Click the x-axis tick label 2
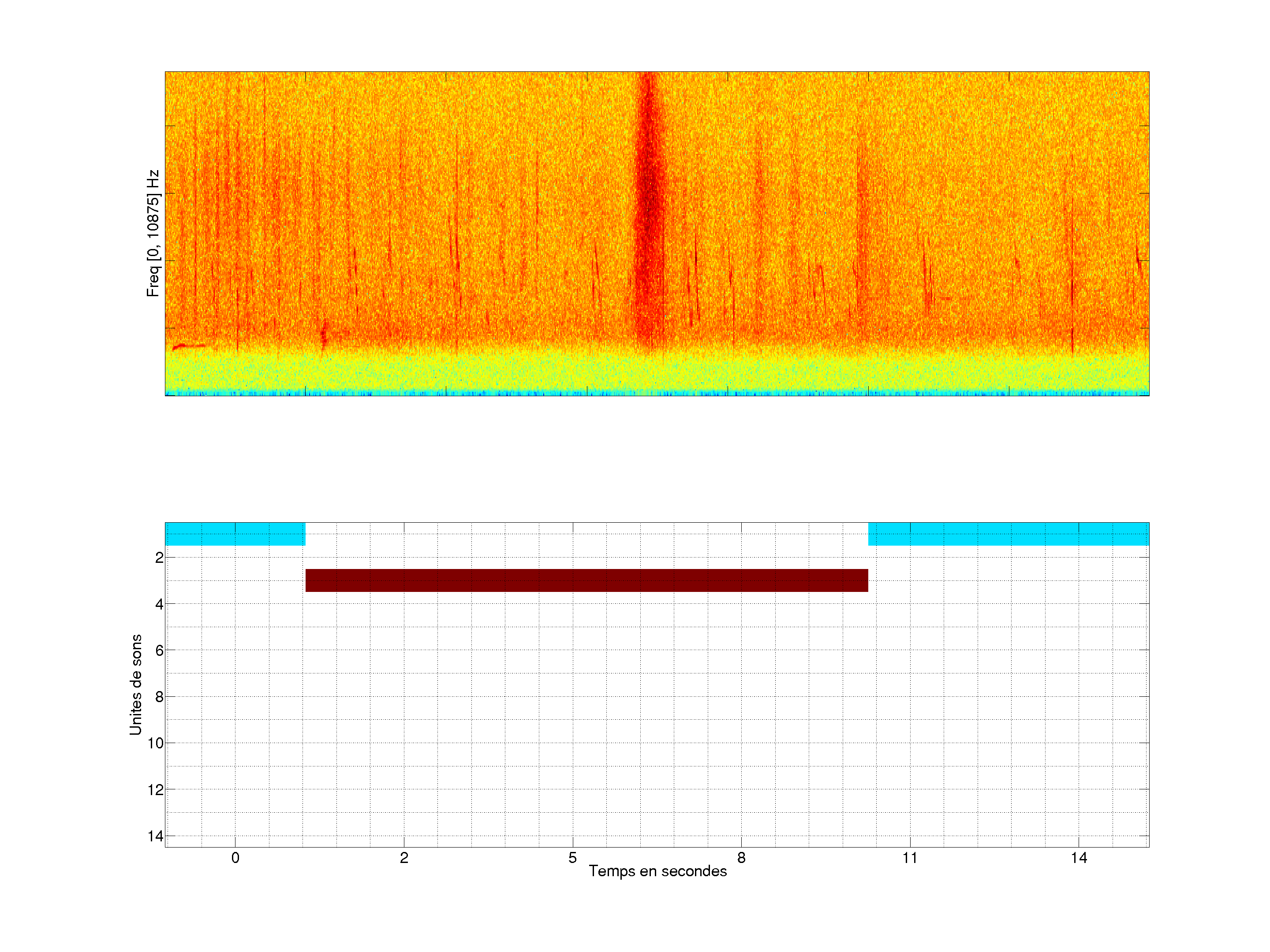Viewport: 1270px width, 952px height. click(x=403, y=858)
